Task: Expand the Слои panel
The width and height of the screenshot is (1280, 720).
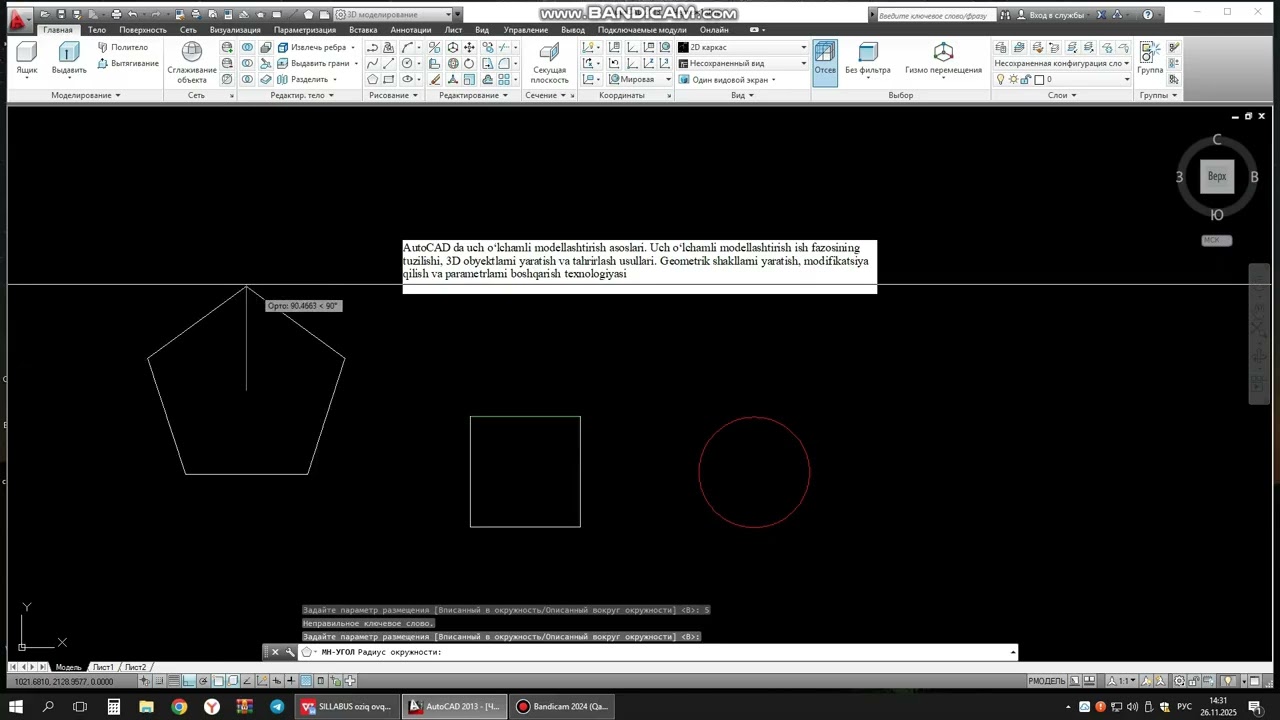Action: tap(1062, 95)
